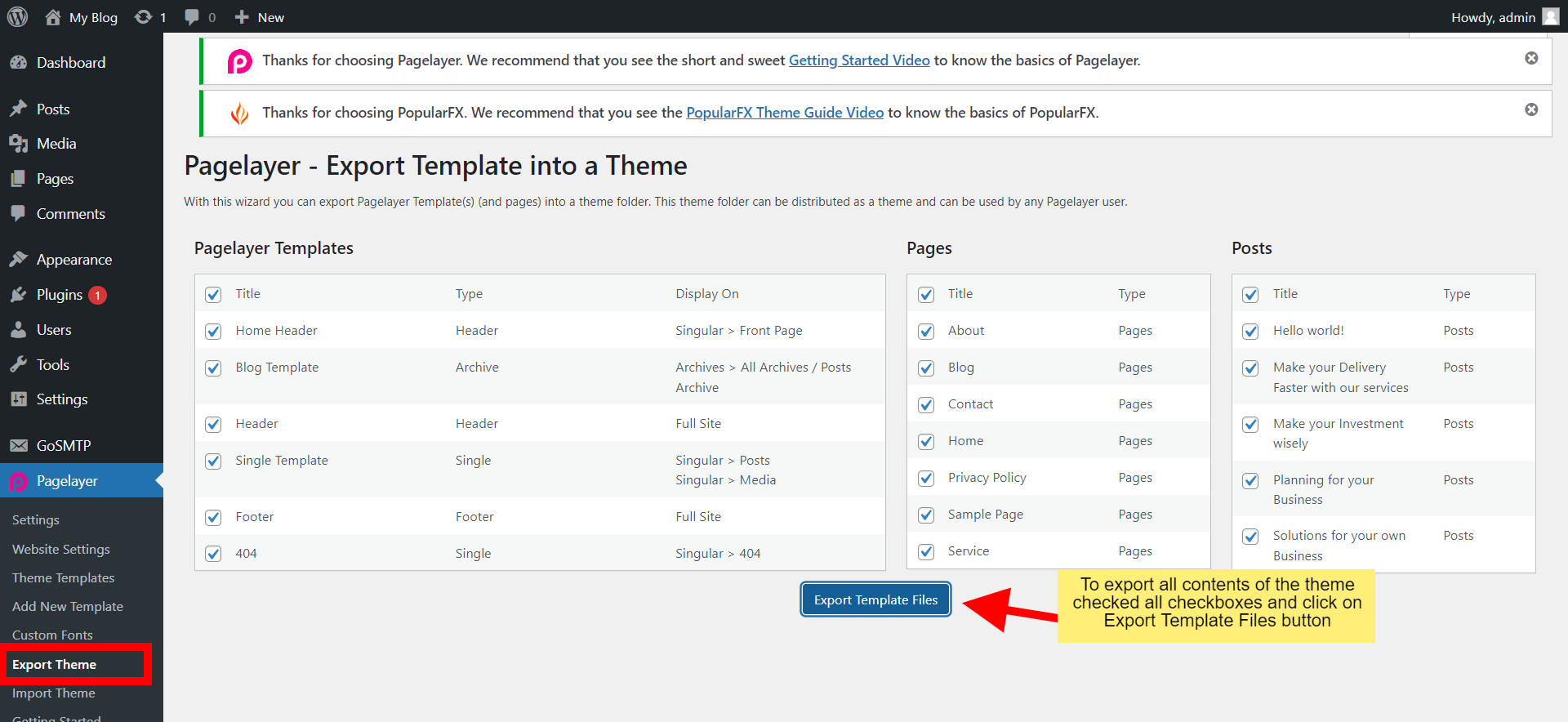Uncheck the Footer template checkbox
This screenshot has width=1568, height=722.
(x=213, y=518)
